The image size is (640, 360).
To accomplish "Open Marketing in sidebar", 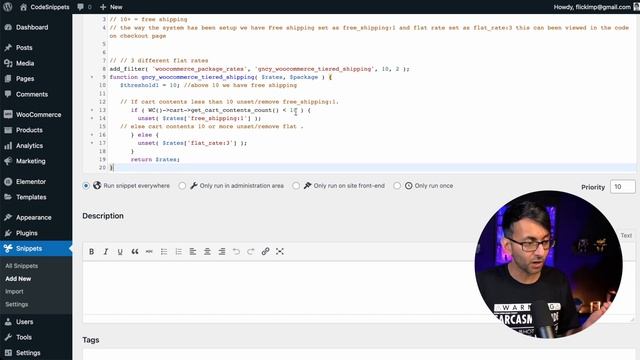I will (31, 161).
